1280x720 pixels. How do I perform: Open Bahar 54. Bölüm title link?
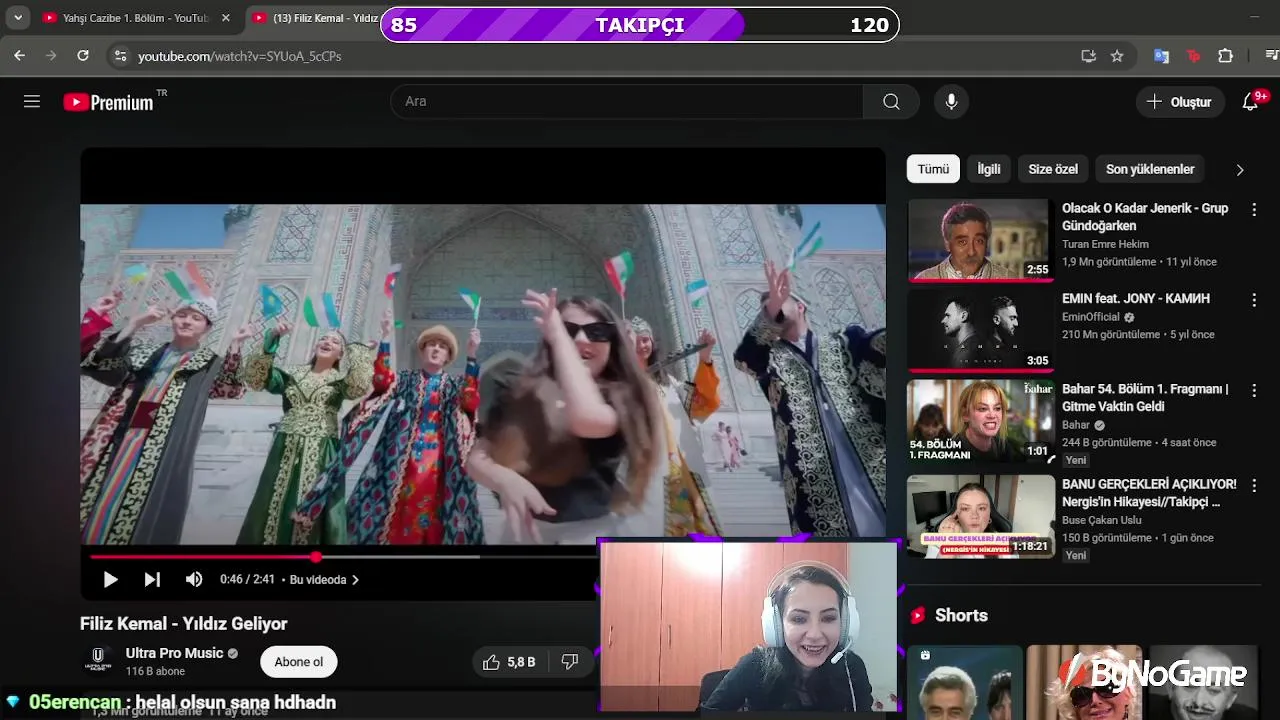click(x=1145, y=397)
